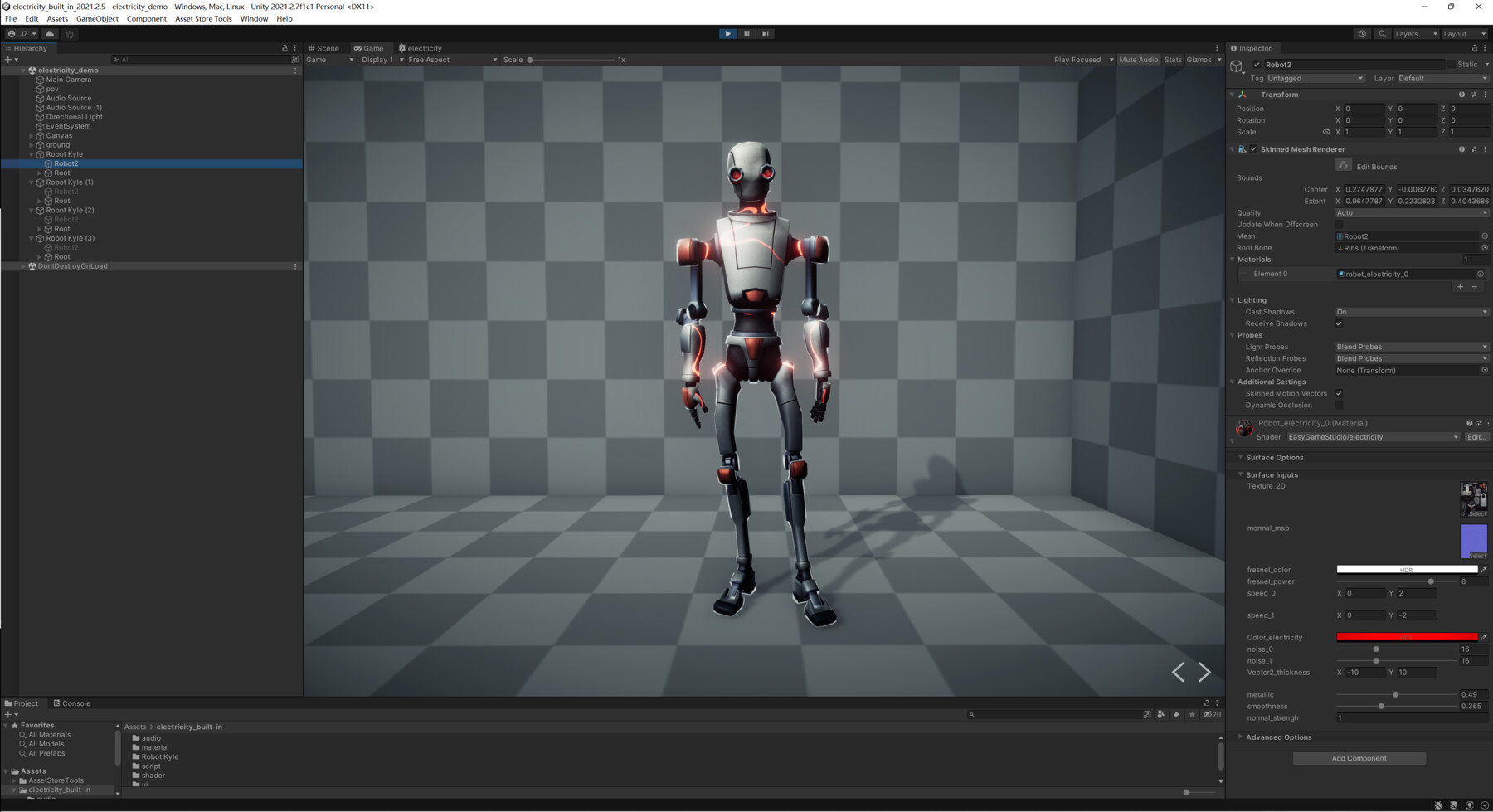1493x812 pixels.
Task: Click the search icon in Hierarchy search bar
Action: 114,59
